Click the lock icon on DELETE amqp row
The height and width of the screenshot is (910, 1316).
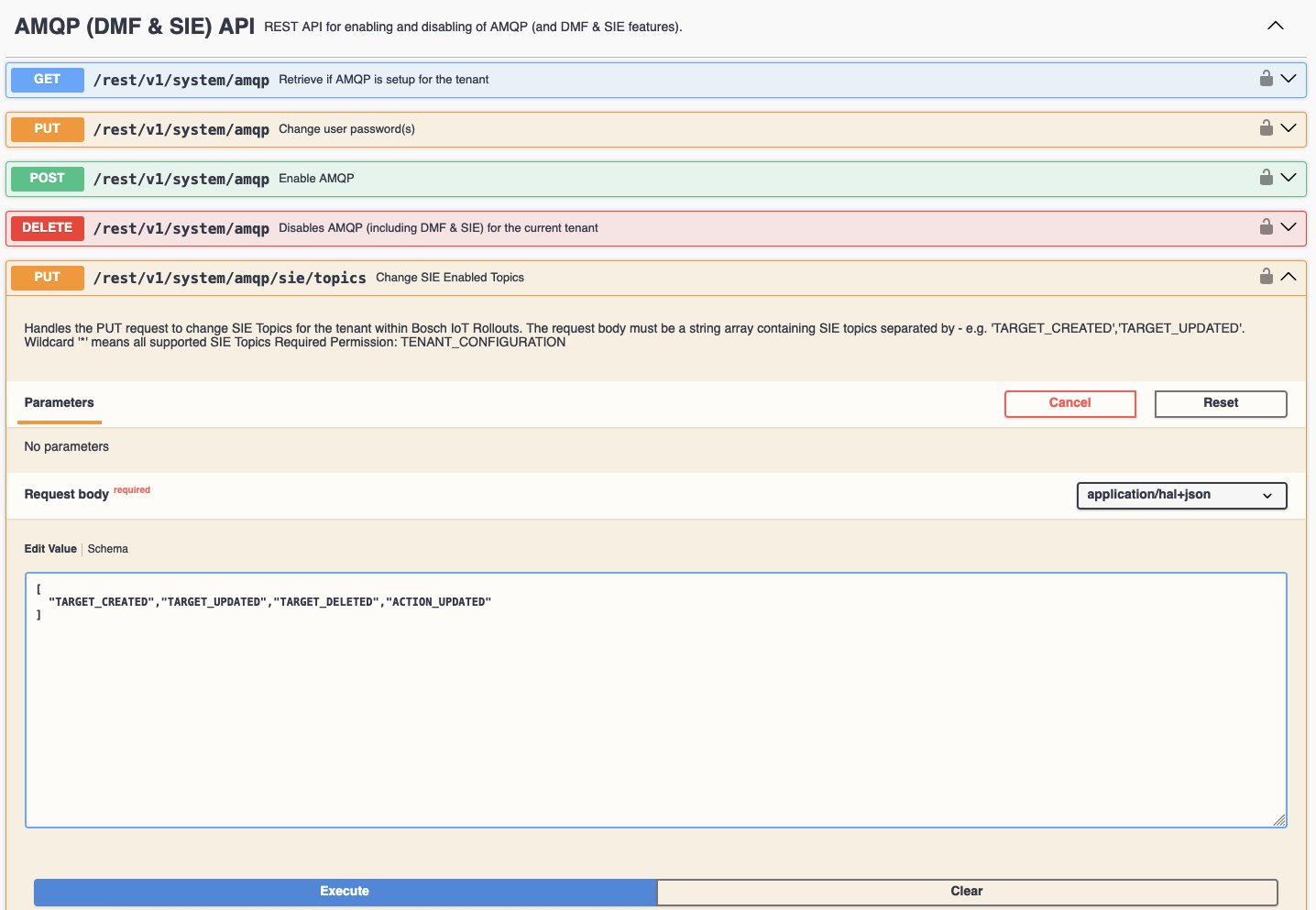[1266, 227]
